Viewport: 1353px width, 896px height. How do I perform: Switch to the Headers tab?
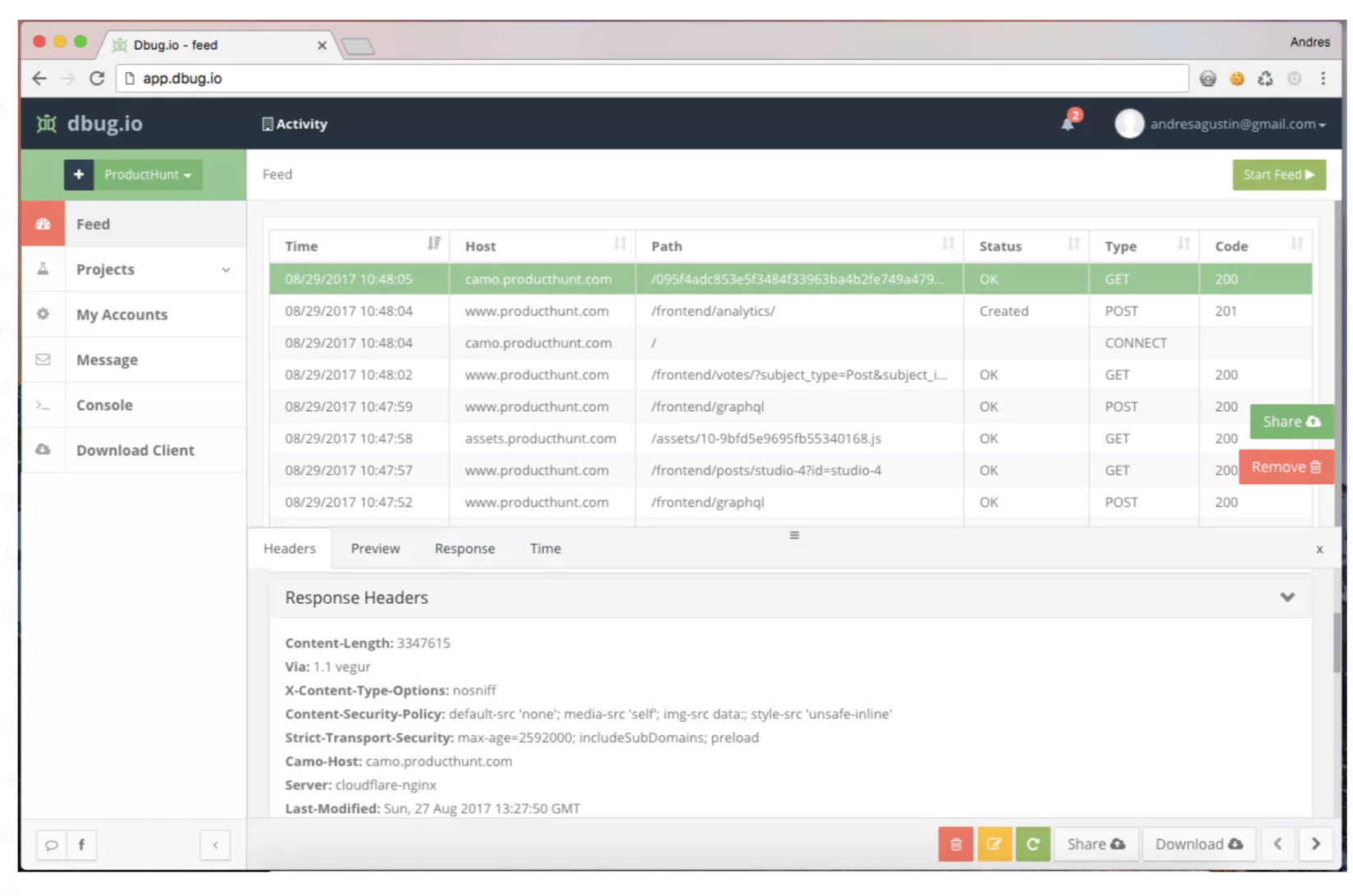click(290, 548)
